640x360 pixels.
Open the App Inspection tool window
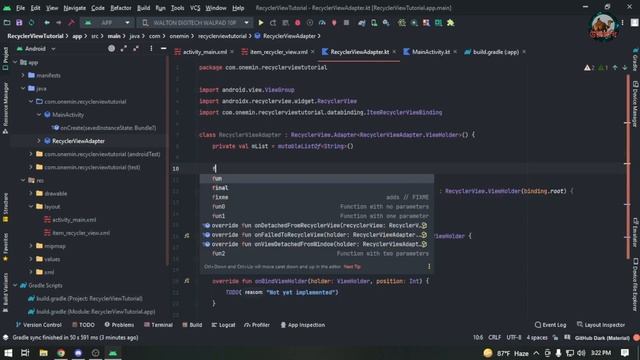(303, 325)
